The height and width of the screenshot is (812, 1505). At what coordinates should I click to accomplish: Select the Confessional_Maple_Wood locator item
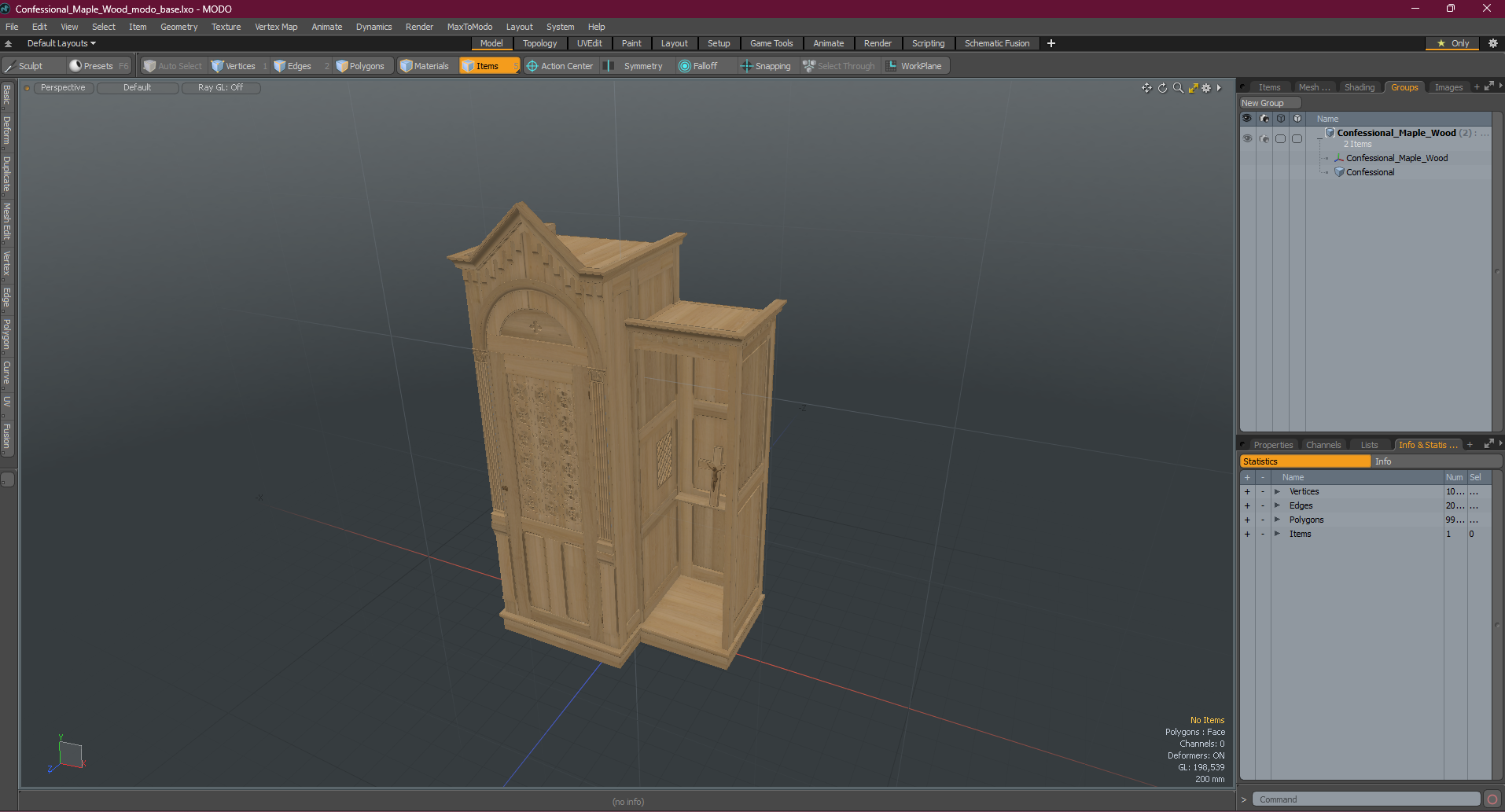click(x=1396, y=158)
